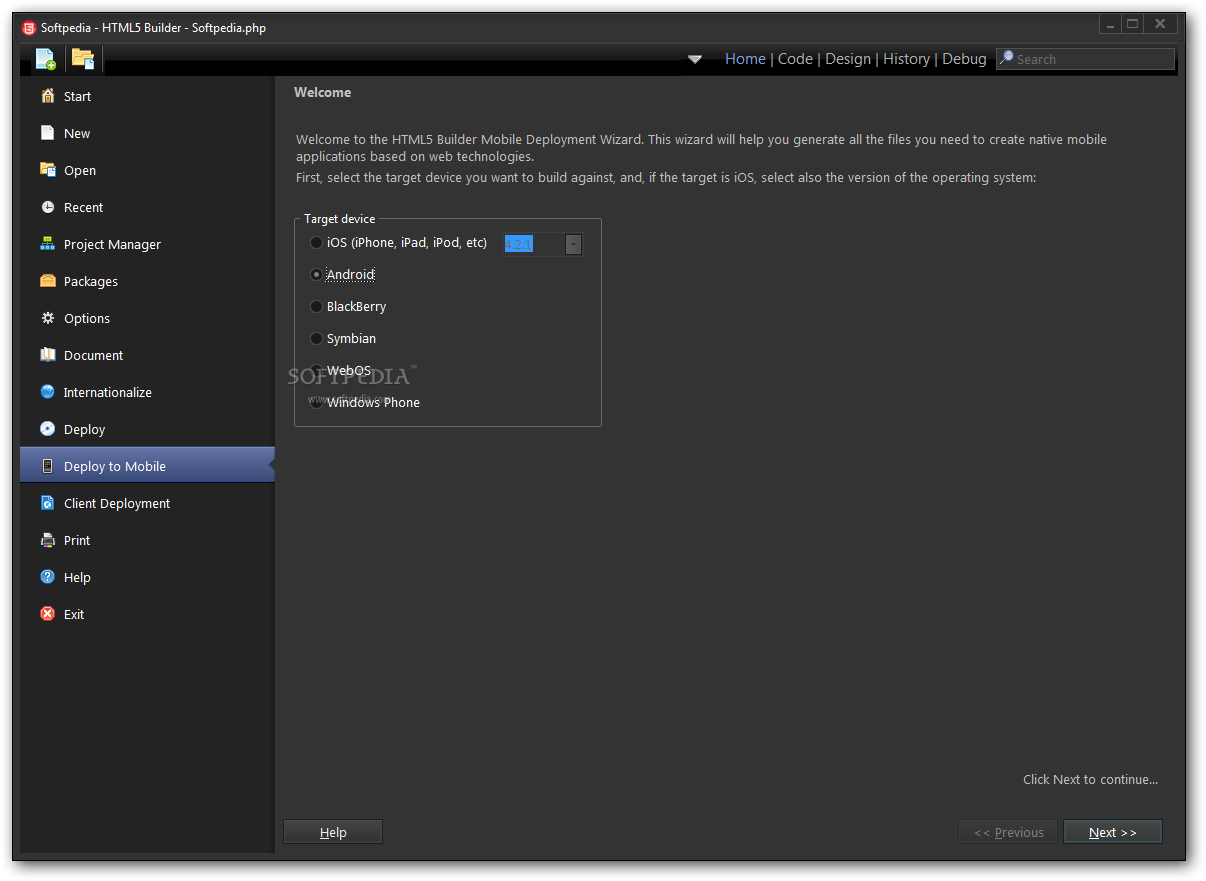Open the Debug view
Image resolution: width=1206 pixels, height=881 pixels.
pos(964,59)
